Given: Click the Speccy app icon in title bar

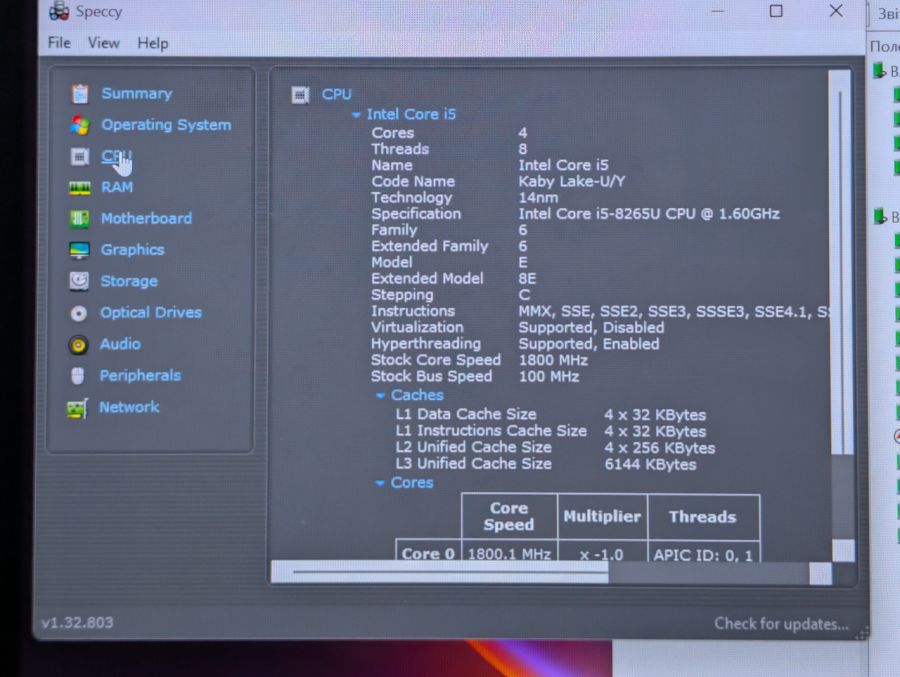Looking at the screenshot, I should 59,11.
